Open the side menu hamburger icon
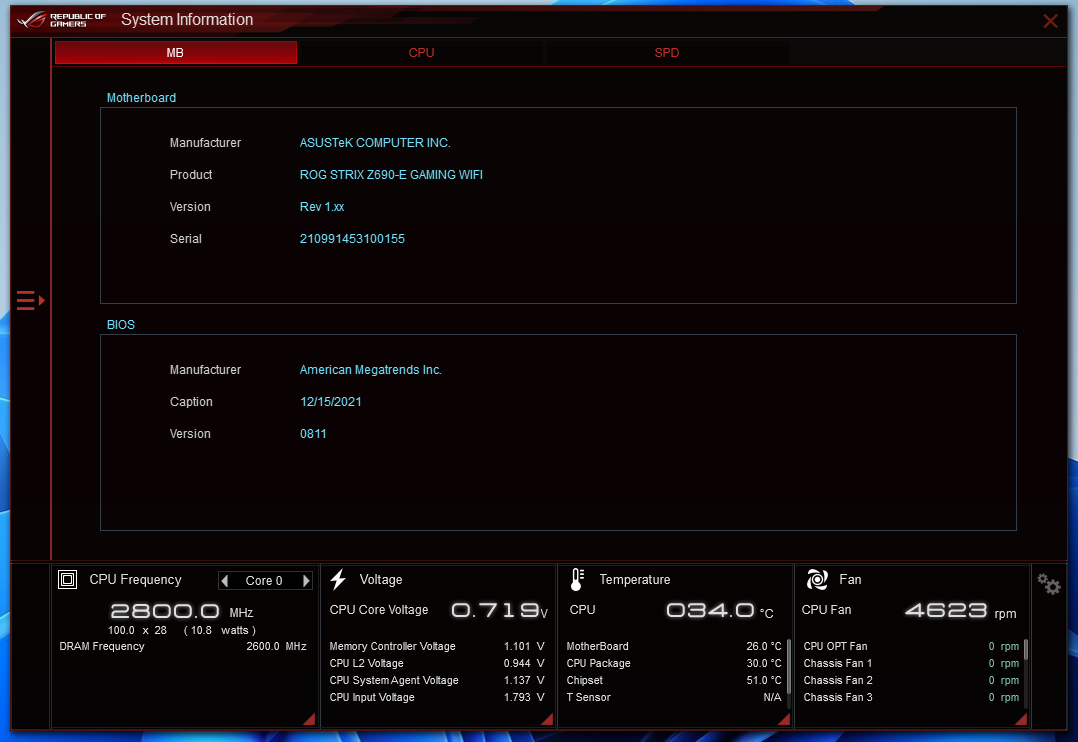 click(x=30, y=301)
